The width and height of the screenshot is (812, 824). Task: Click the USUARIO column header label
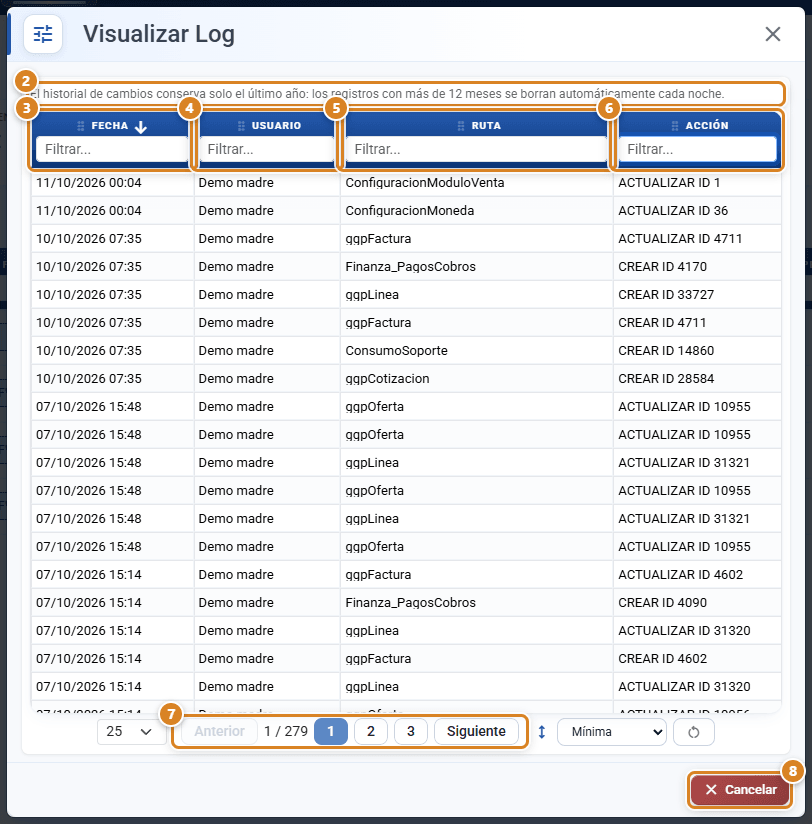pyautogui.click(x=276, y=126)
